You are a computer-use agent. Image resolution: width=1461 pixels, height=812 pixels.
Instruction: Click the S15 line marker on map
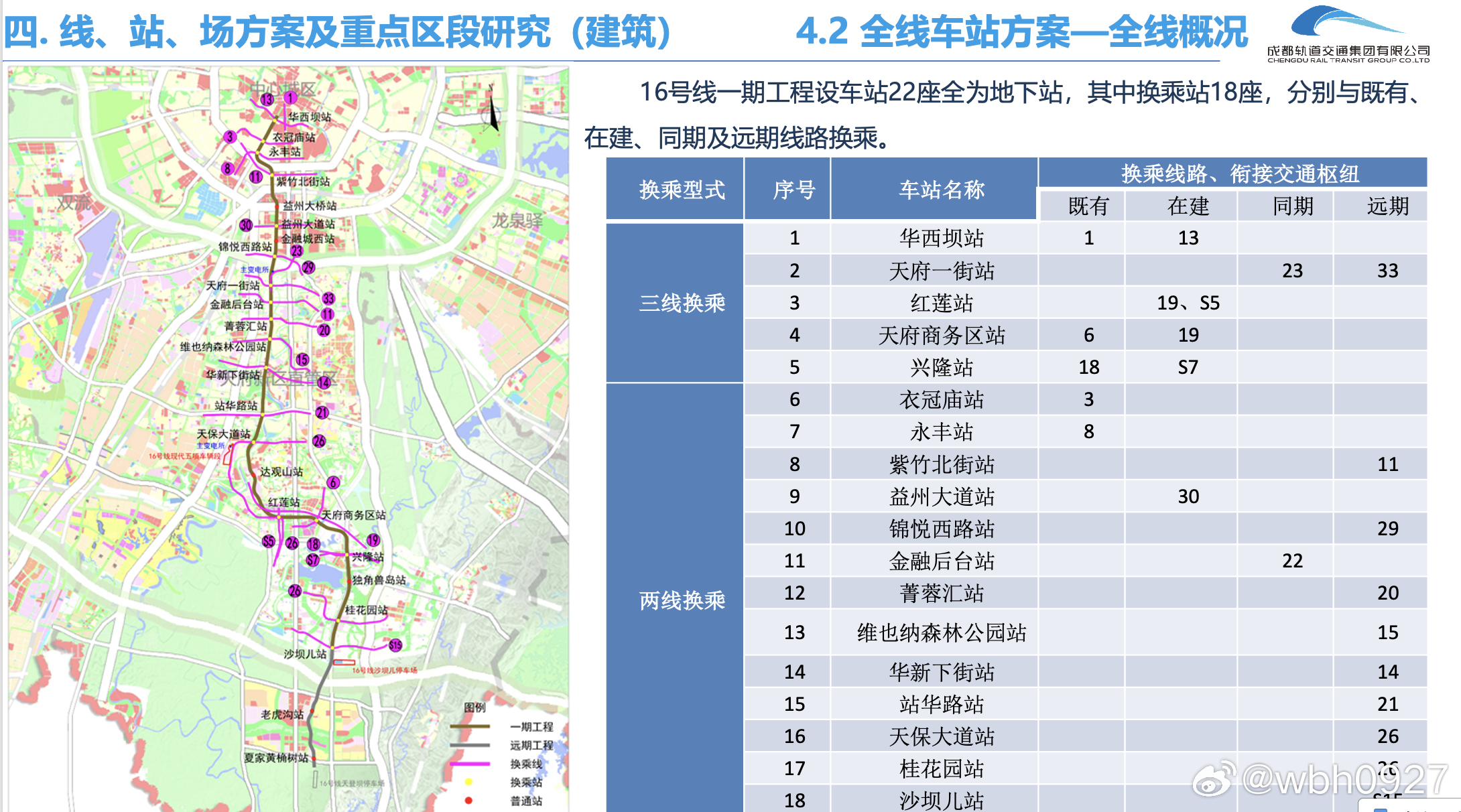[x=395, y=645]
